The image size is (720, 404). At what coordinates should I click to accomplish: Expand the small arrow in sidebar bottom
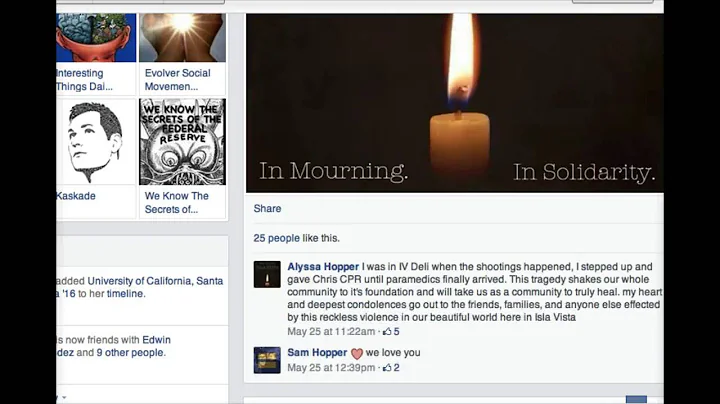coord(64,398)
